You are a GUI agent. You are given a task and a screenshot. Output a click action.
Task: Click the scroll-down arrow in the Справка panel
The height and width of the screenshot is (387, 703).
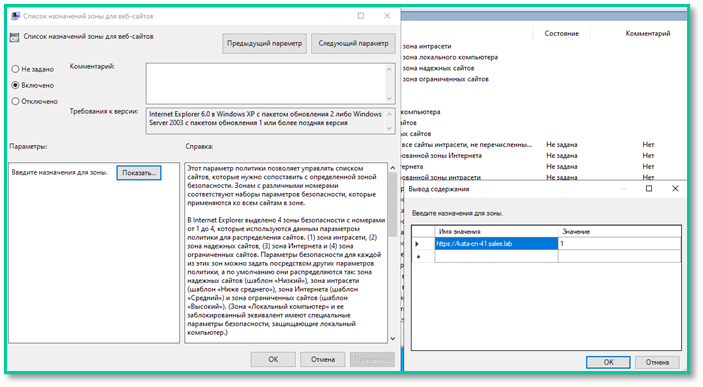pos(393,339)
